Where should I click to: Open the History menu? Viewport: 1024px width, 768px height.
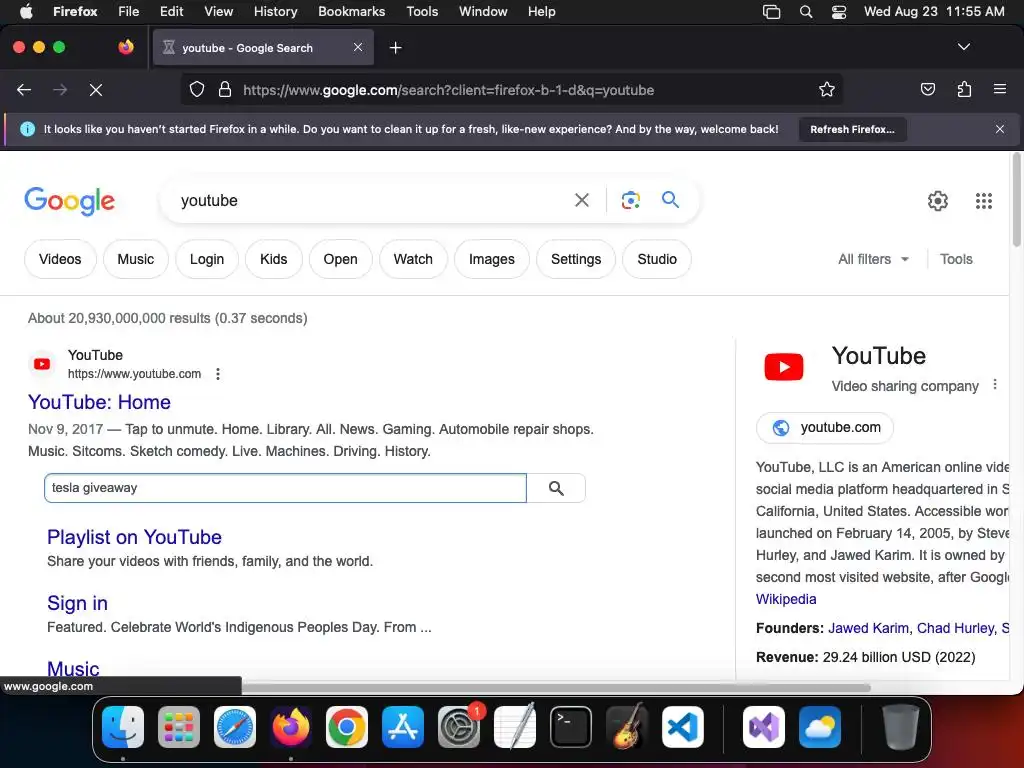pos(276,12)
